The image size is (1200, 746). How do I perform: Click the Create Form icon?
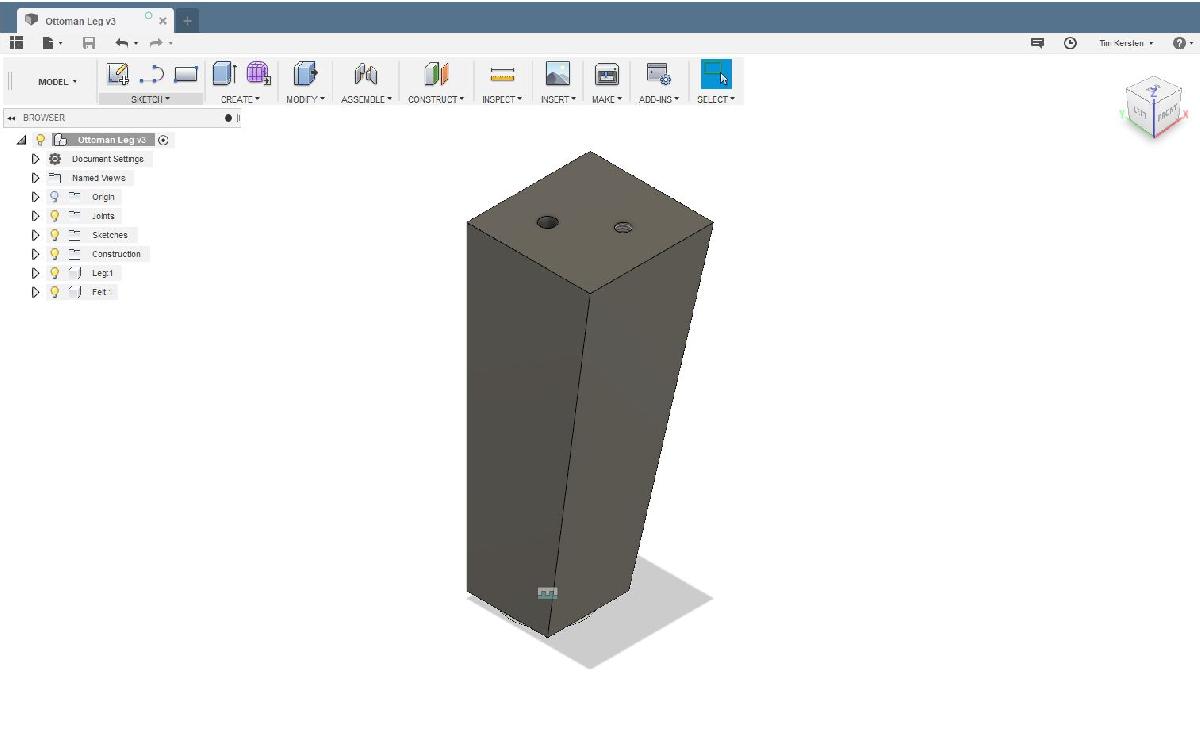click(258, 74)
